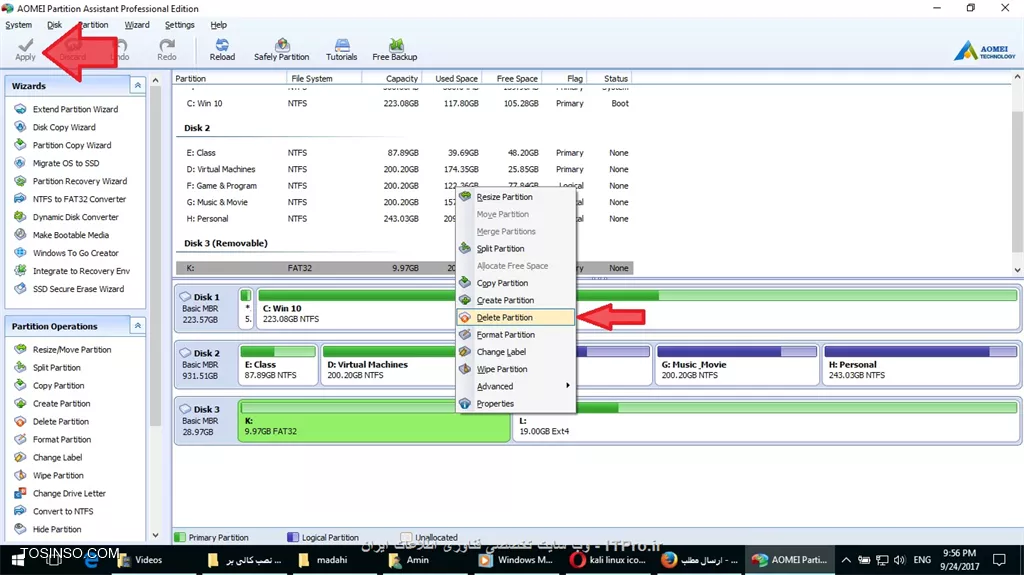This screenshot has width=1024, height=575.
Task: Select Make Bootable Media
Action: [x=71, y=235]
